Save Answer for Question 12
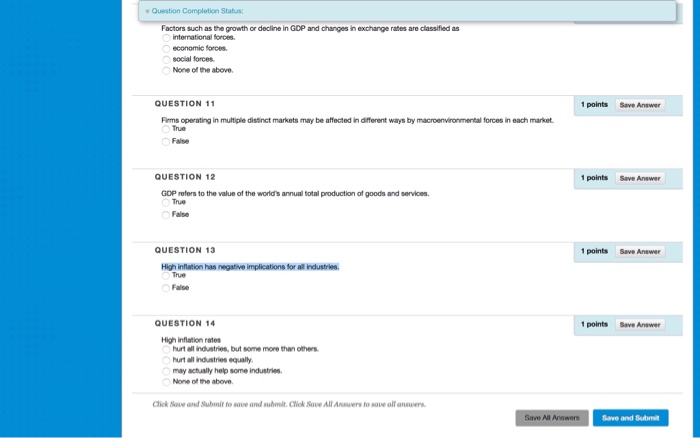Viewport: 700px width, 438px height. point(640,178)
